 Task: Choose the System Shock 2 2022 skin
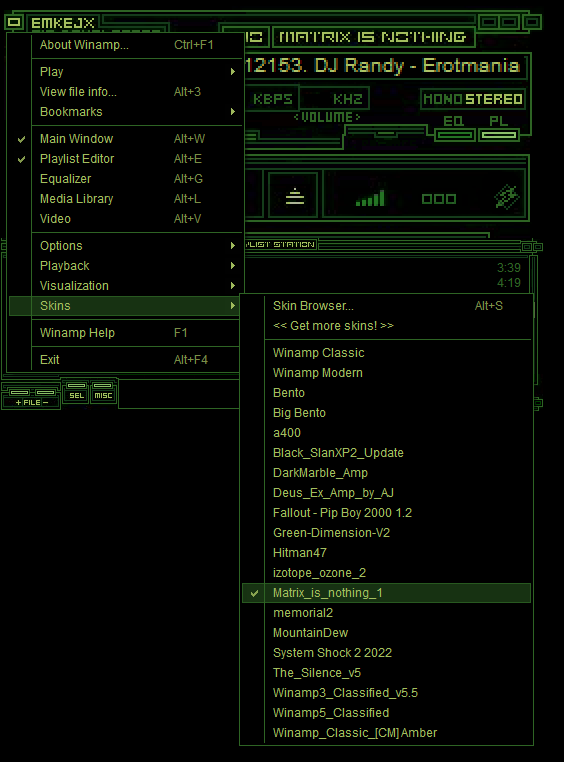[386, 653]
